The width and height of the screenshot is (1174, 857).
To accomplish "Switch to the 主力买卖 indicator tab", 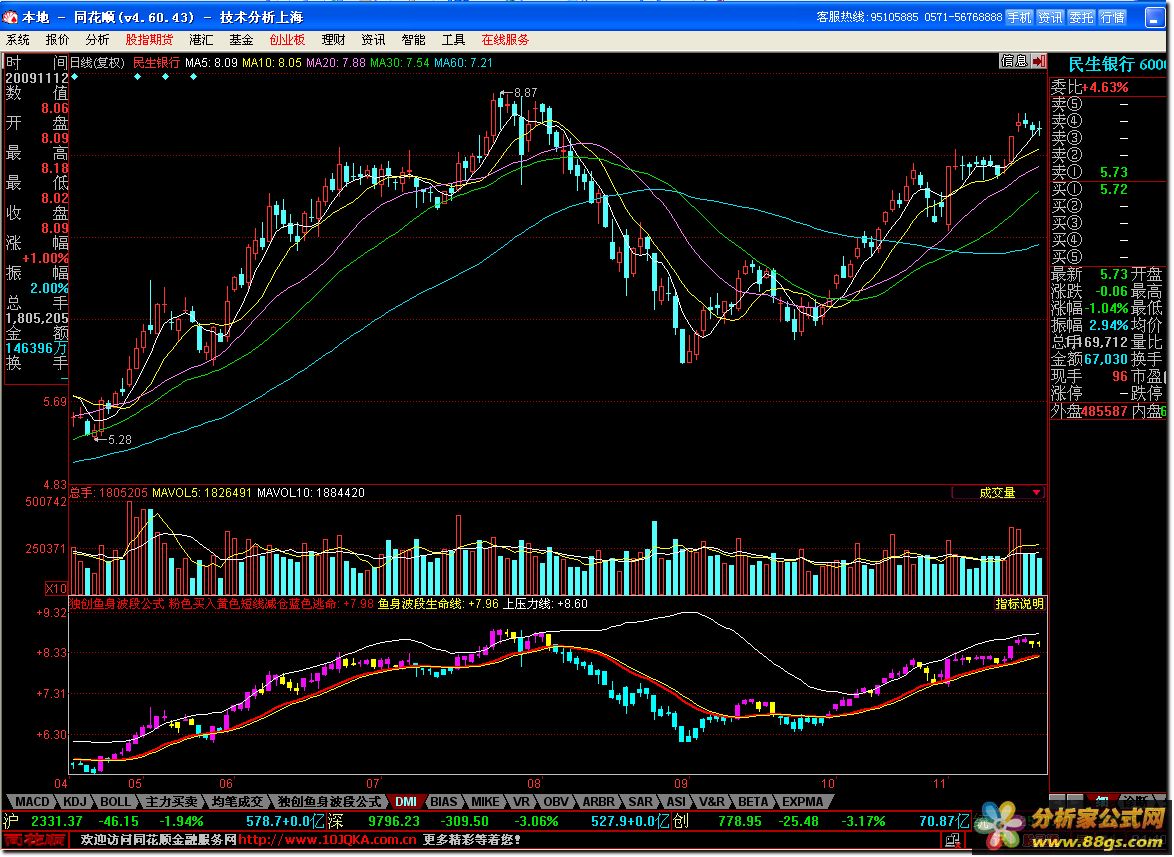I will point(171,802).
